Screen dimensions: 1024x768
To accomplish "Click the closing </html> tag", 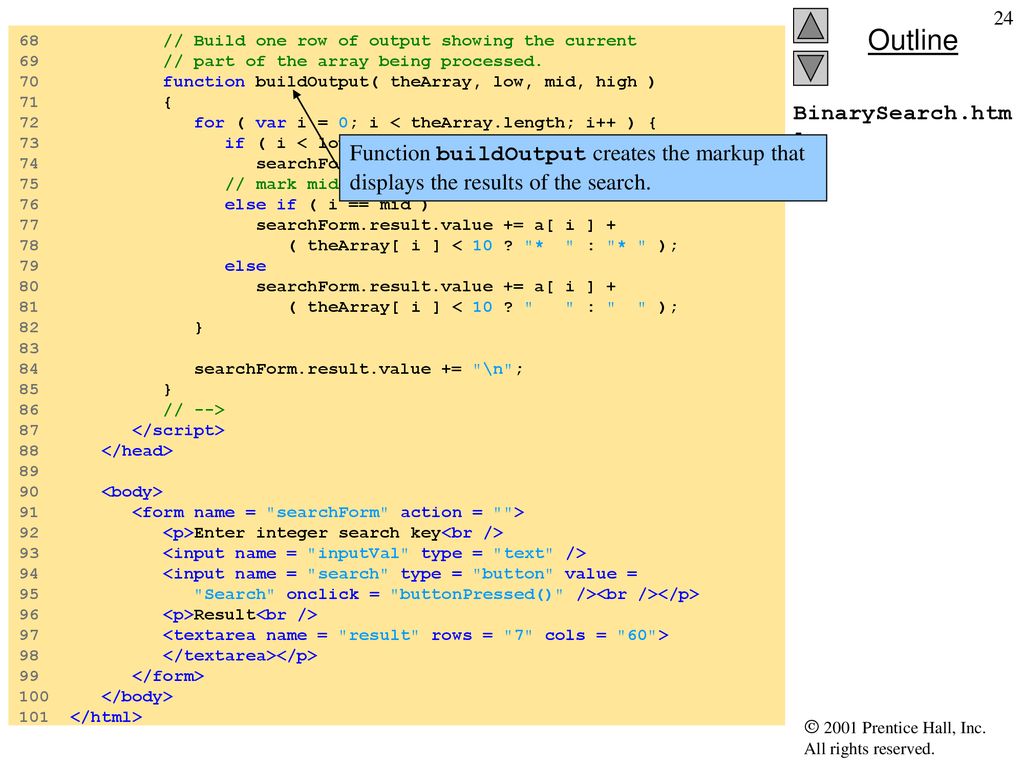I will (x=106, y=717).
